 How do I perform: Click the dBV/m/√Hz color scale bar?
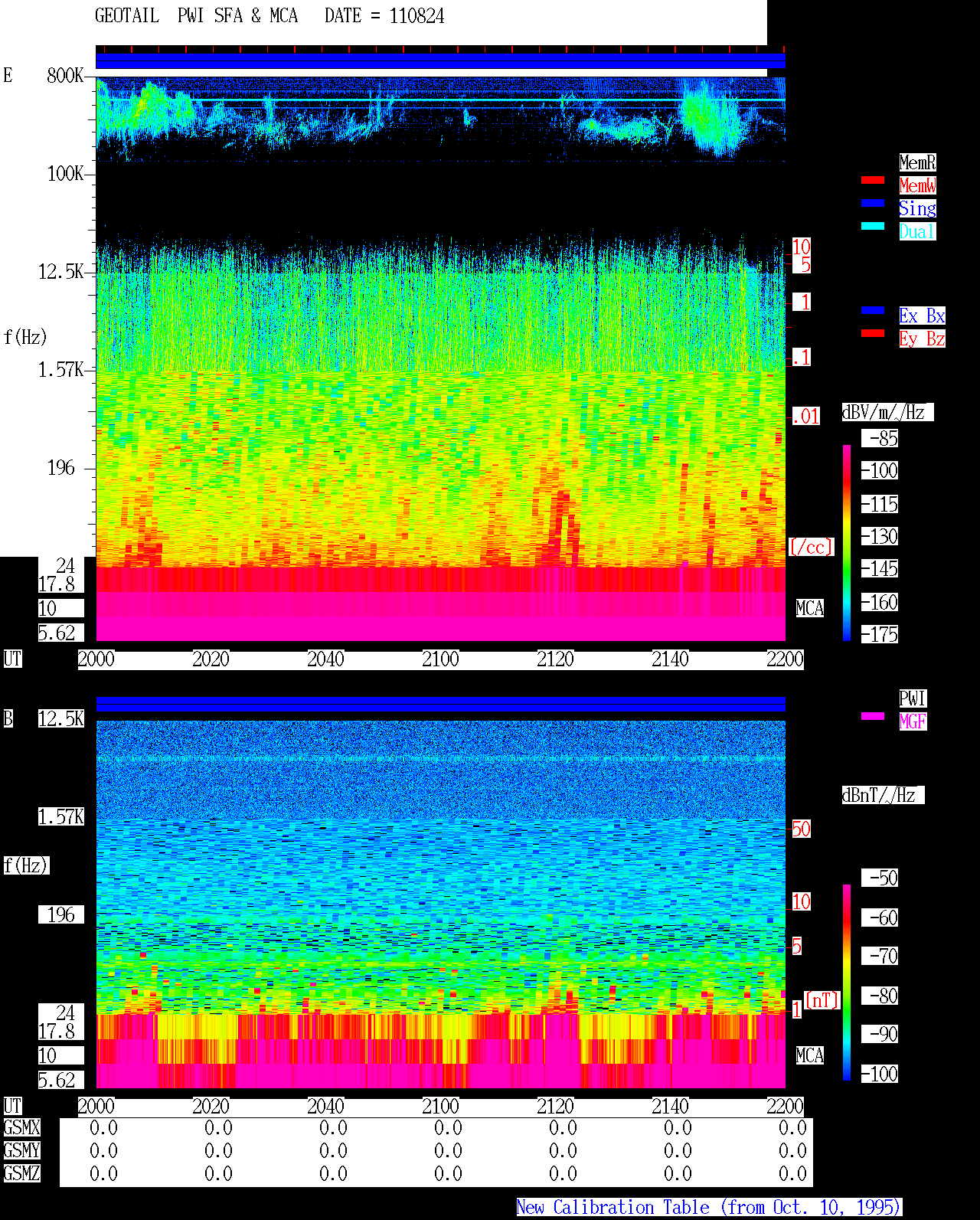point(847,542)
